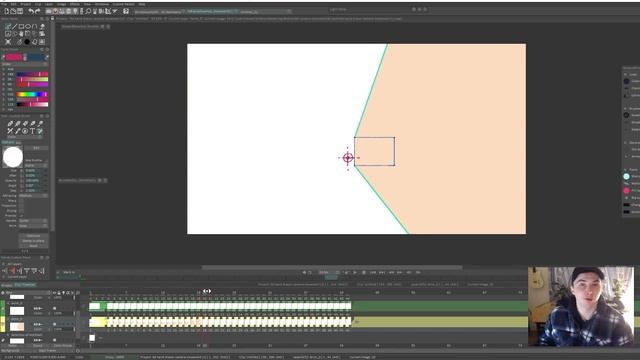The width and height of the screenshot is (640, 360).
Task: Click the horizontal scrollbar below the canvas
Action: [332, 268]
